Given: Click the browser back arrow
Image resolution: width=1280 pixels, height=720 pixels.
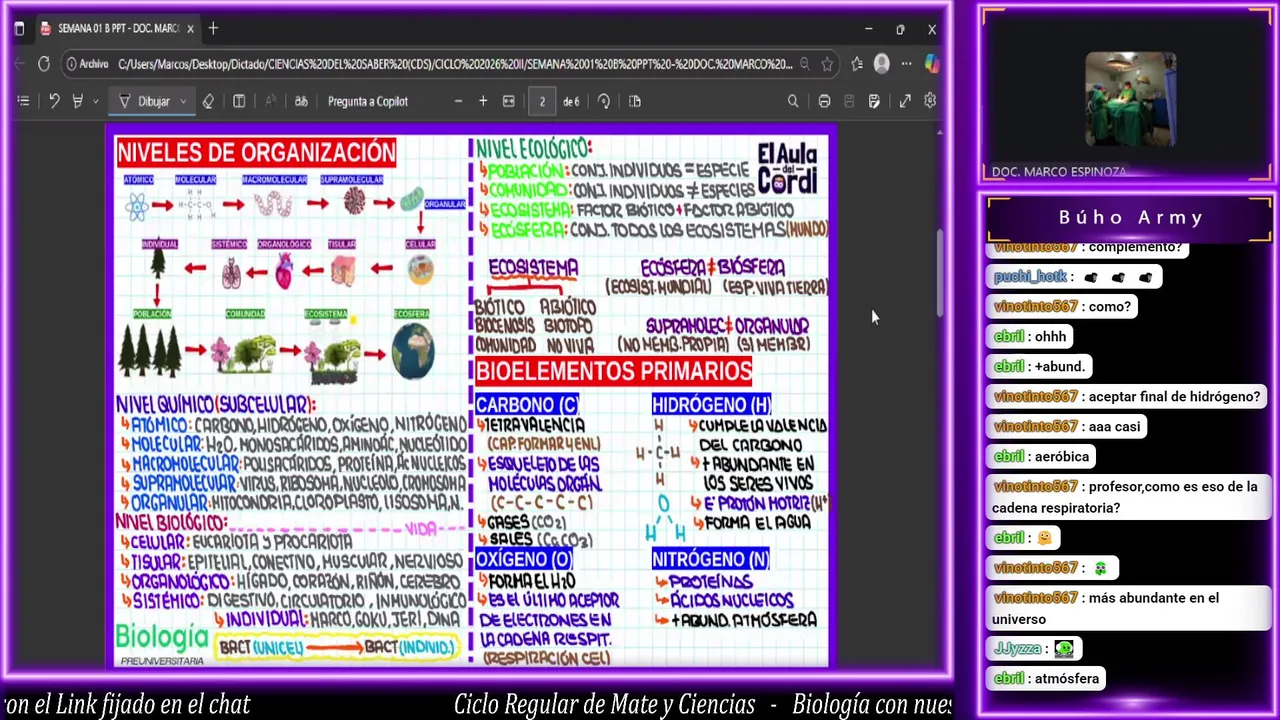Looking at the screenshot, I should click(x=19, y=64).
